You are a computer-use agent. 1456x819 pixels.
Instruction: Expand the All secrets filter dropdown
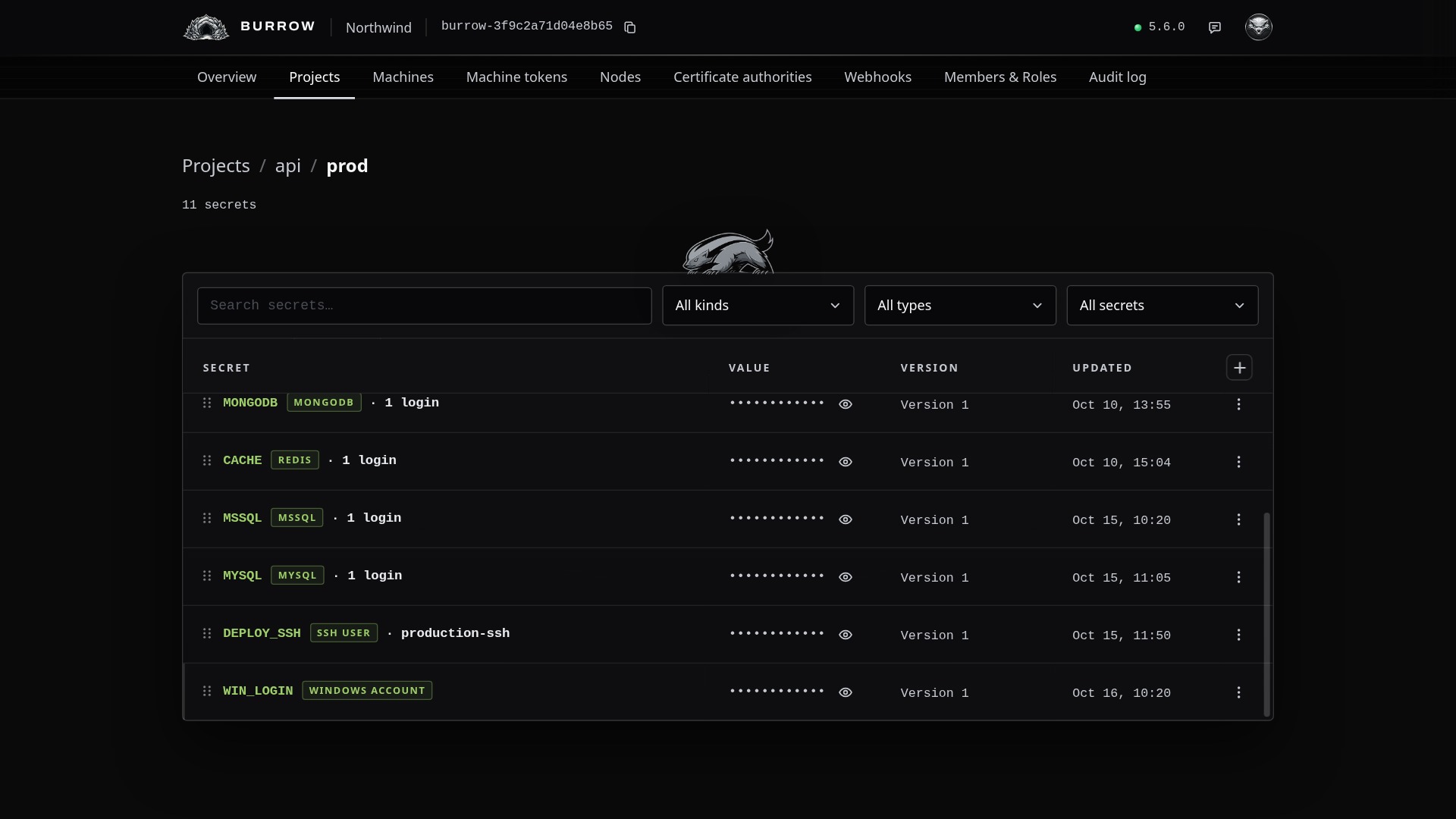1163,306
